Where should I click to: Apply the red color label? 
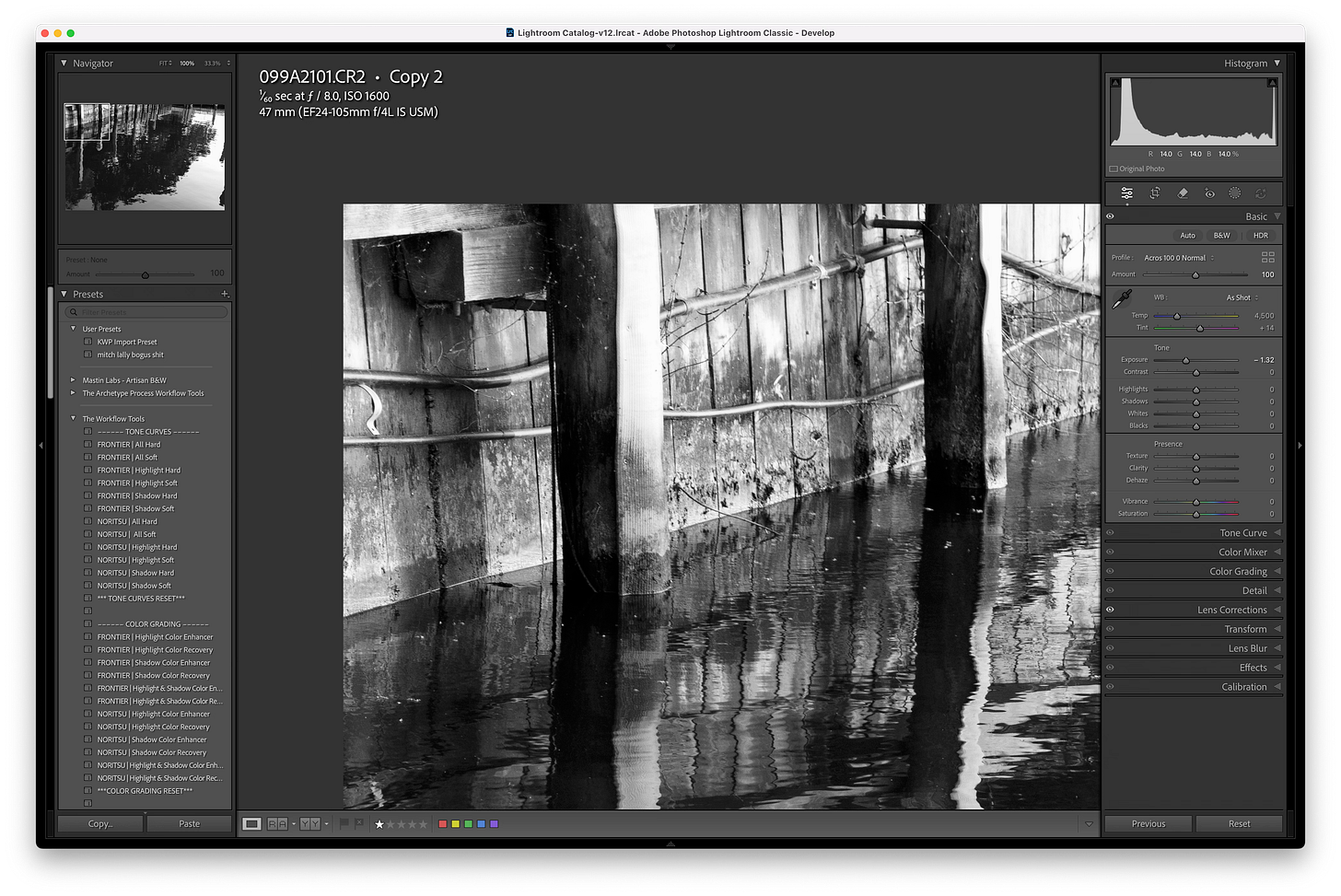click(x=443, y=823)
